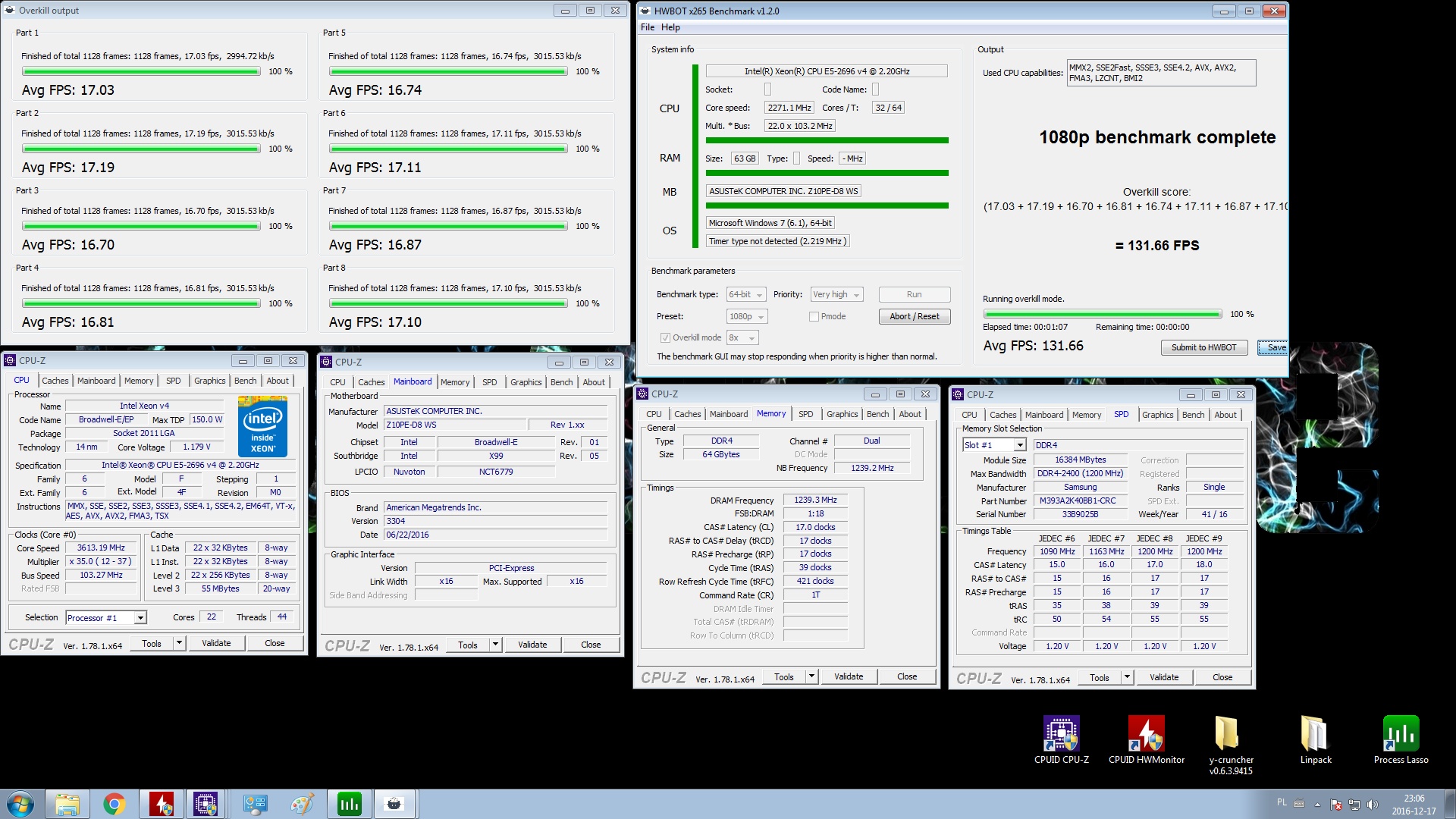
Task: Open the Paint taskbar icon
Action: click(x=302, y=804)
